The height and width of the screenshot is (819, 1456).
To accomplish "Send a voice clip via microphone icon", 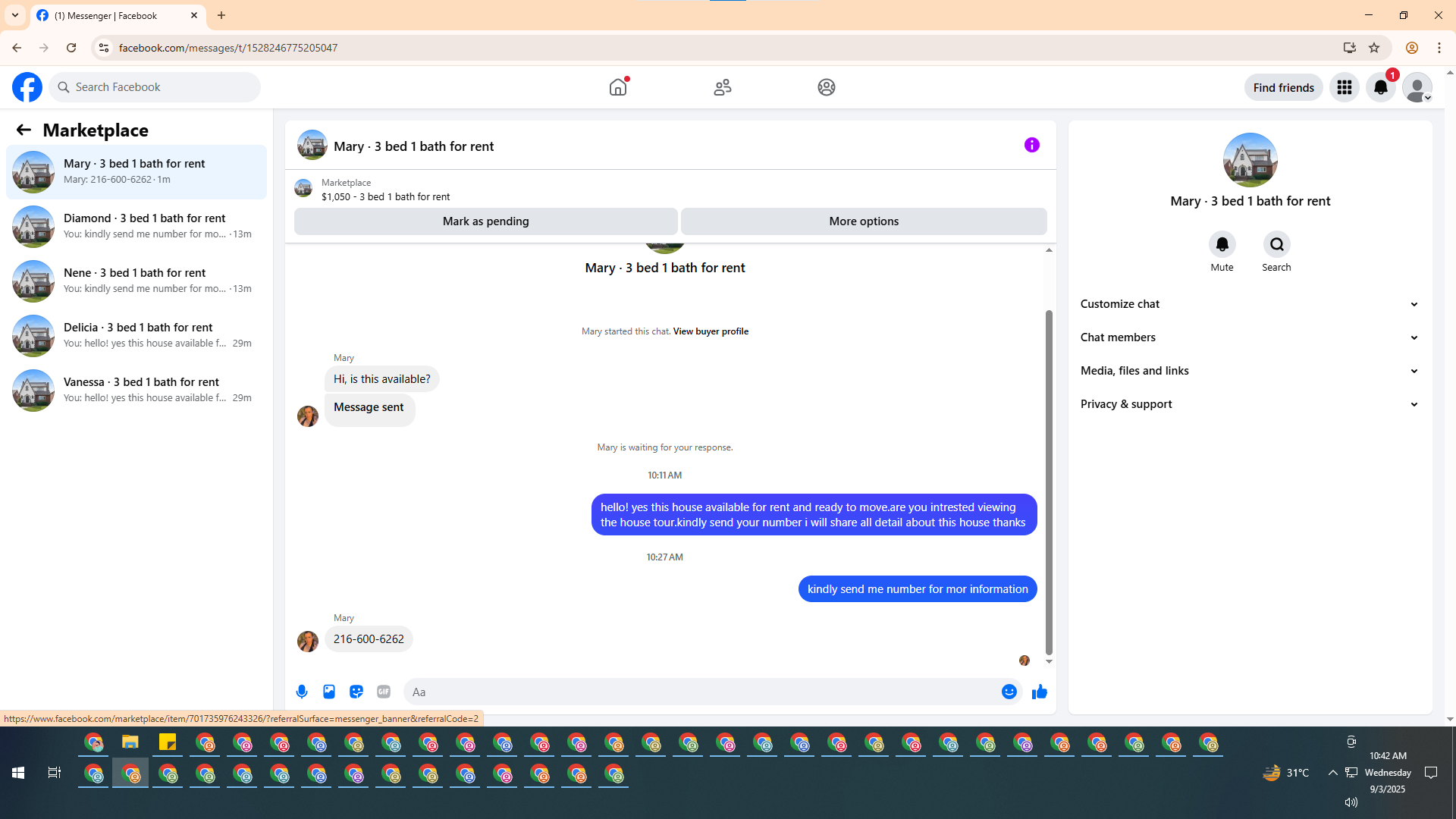I will (302, 692).
